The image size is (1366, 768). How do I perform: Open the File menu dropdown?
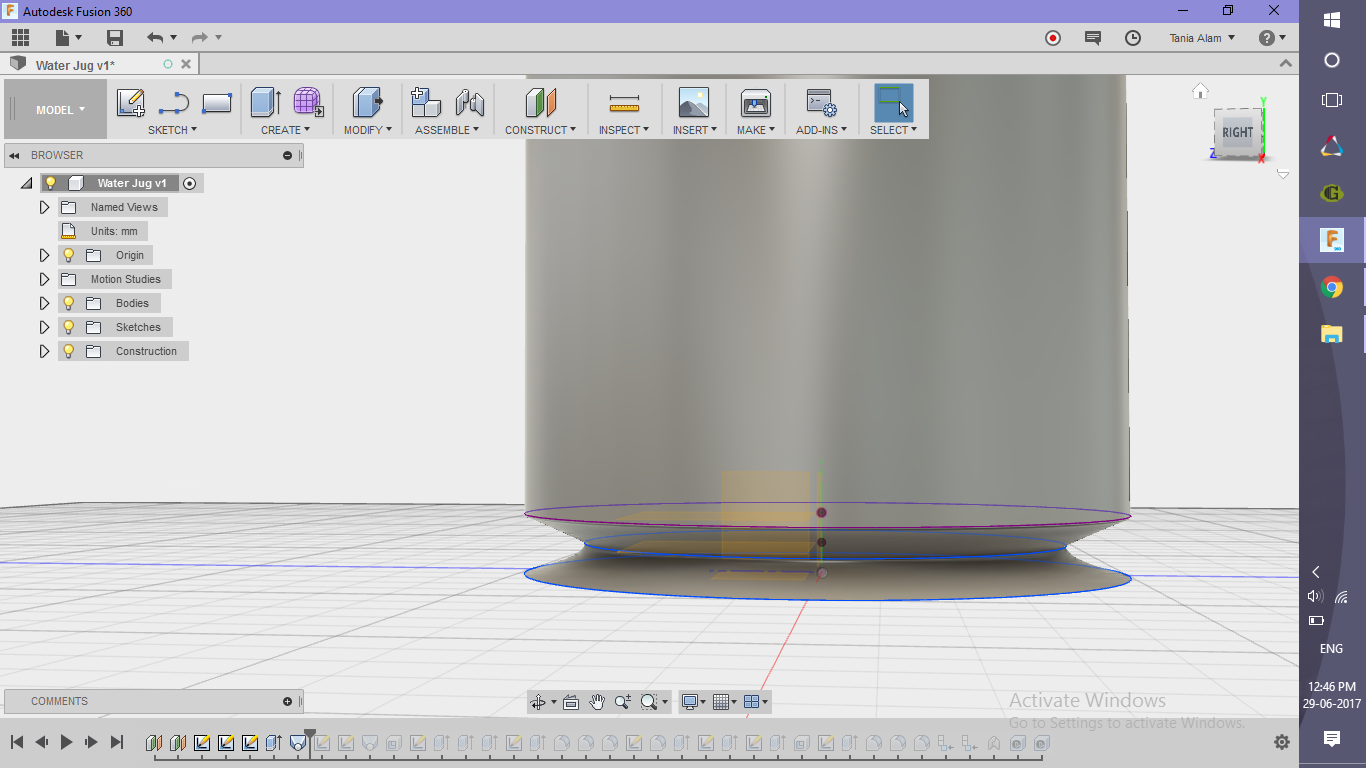68,38
